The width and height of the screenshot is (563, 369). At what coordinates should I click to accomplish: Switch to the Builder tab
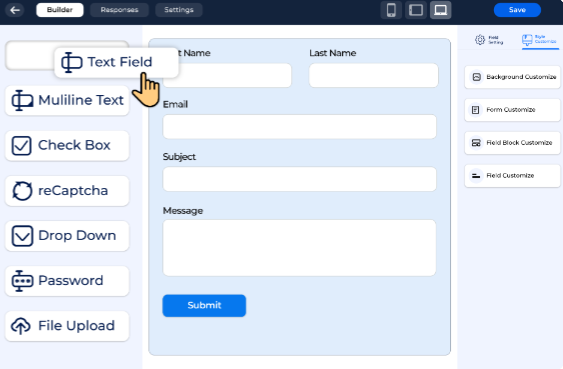point(60,10)
